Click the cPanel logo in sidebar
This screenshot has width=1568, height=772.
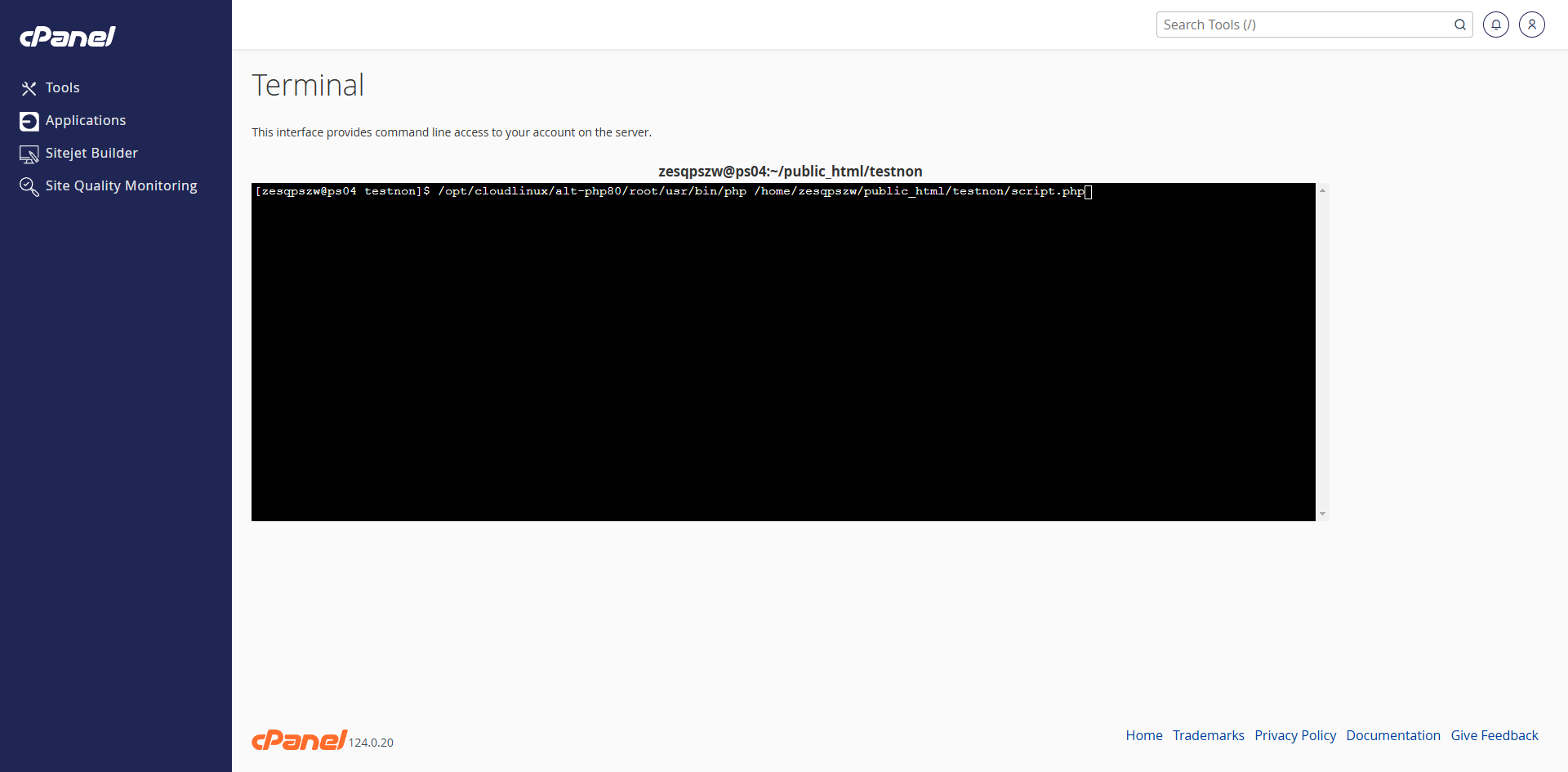click(68, 37)
